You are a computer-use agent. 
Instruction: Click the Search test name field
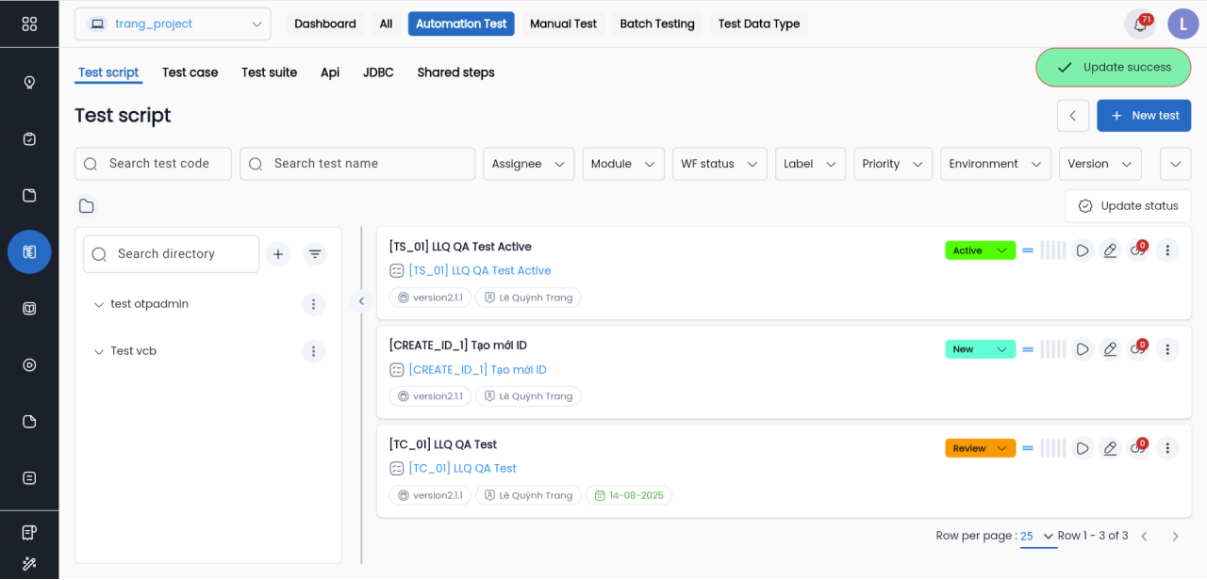click(x=357, y=164)
